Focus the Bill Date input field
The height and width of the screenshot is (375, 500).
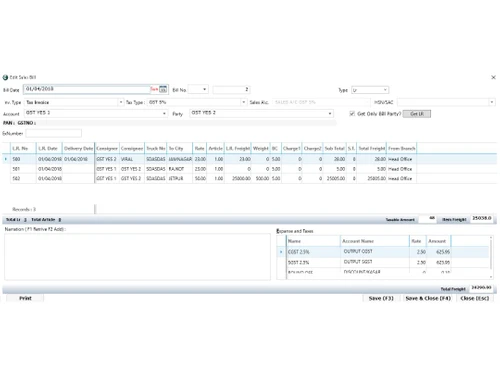pyautogui.click(x=87, y=89)
